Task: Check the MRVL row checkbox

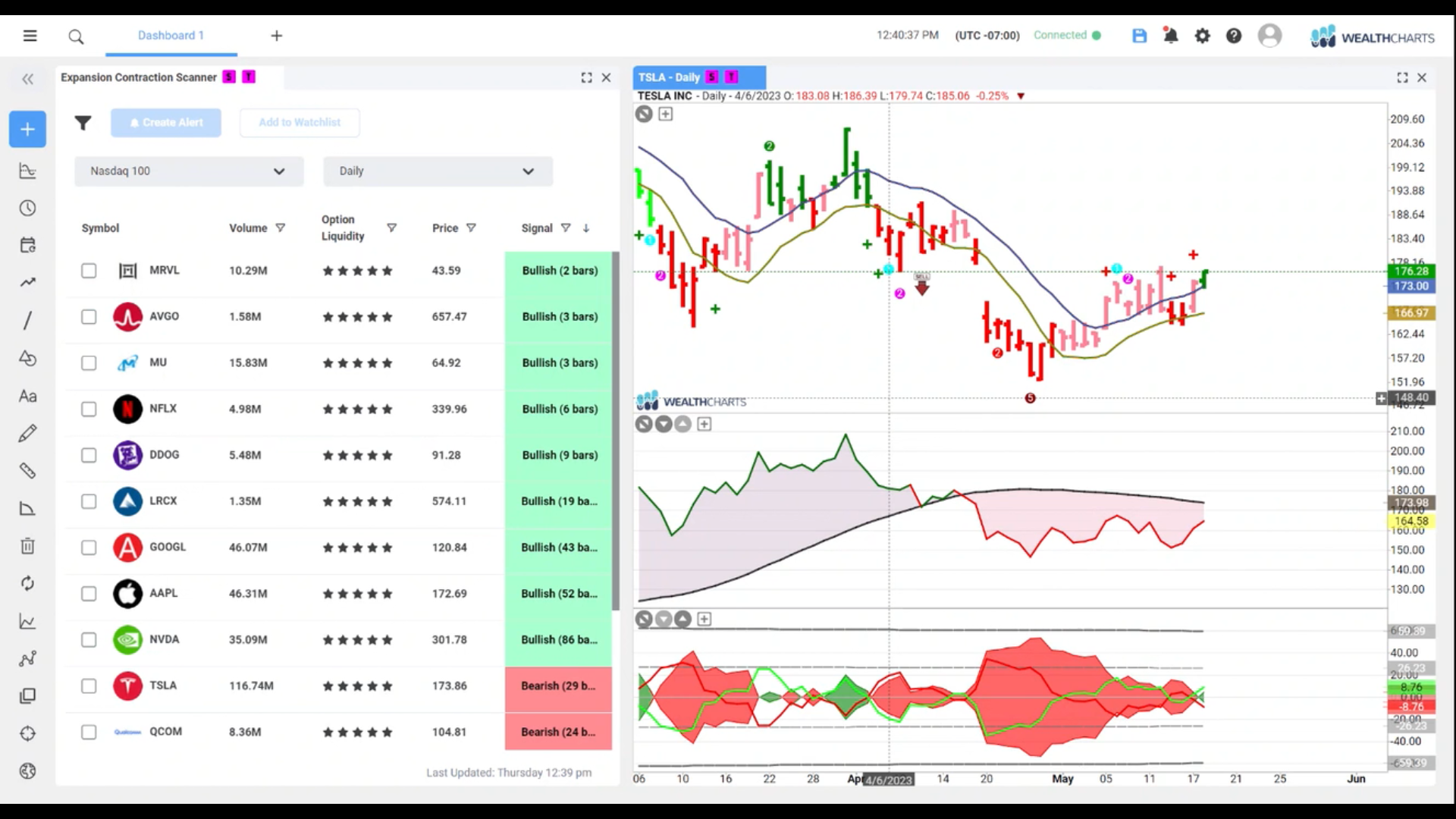Action: 89,271
